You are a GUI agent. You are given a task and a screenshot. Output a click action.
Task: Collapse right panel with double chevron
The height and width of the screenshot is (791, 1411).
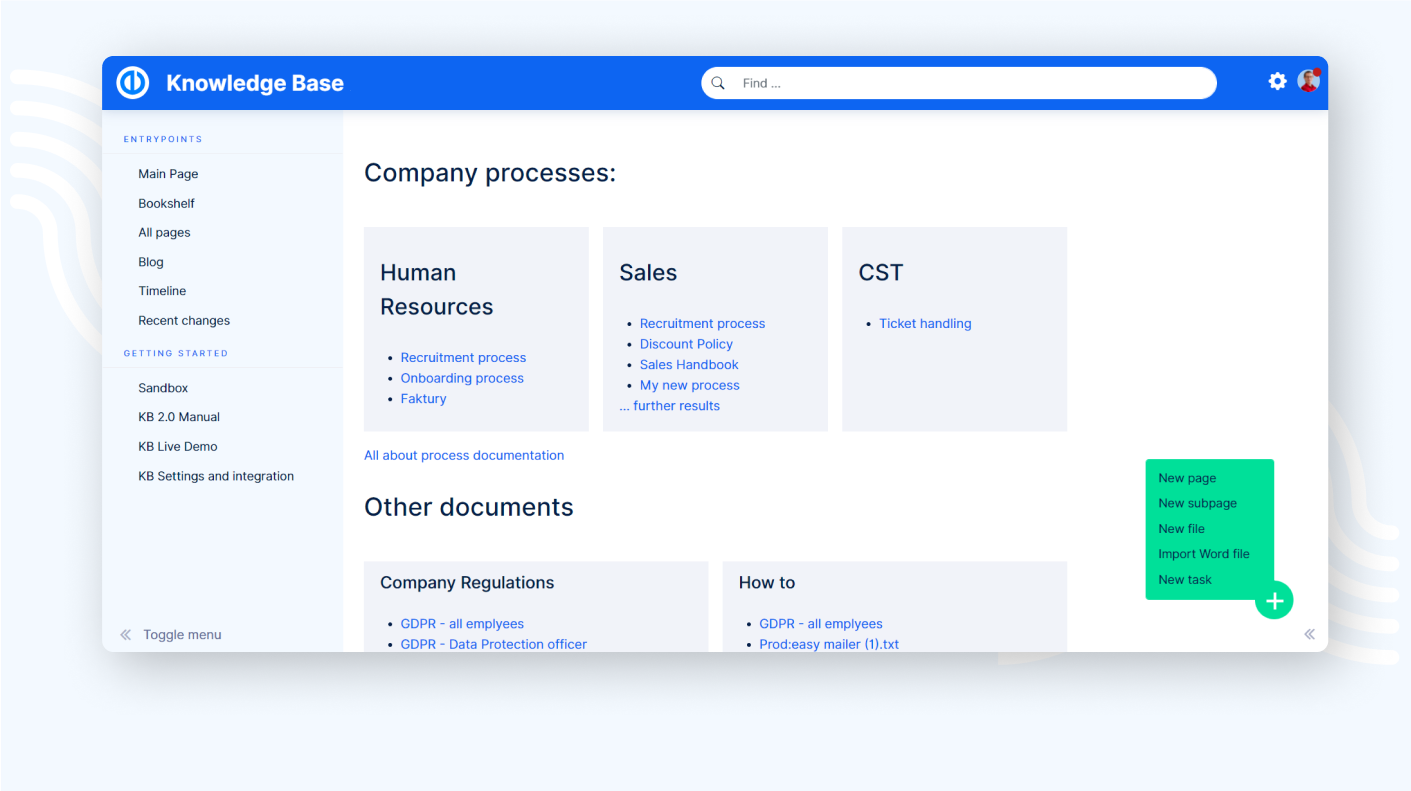tap(1309, 634)
